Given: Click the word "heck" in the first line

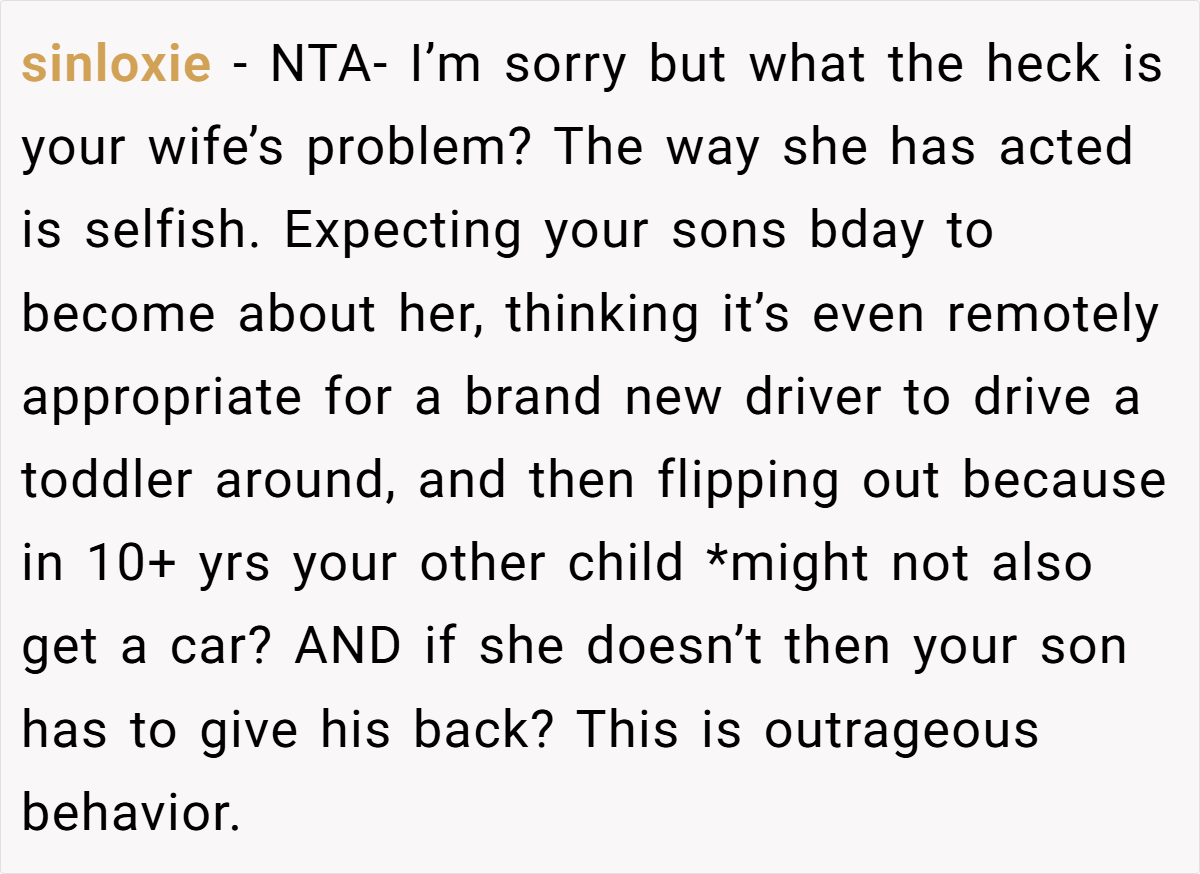Looking at the screenshot, I should 1044,65.
